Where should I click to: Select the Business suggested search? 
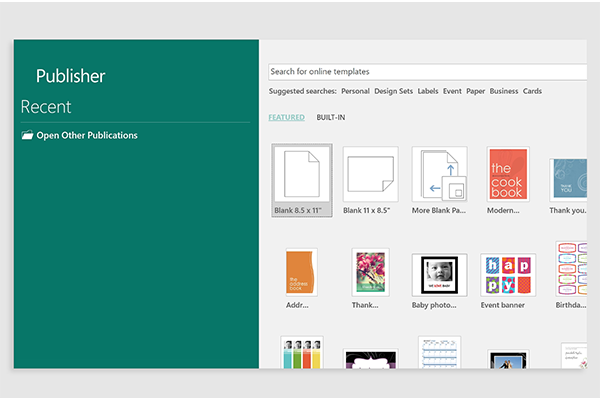click(x=504, y=91)
